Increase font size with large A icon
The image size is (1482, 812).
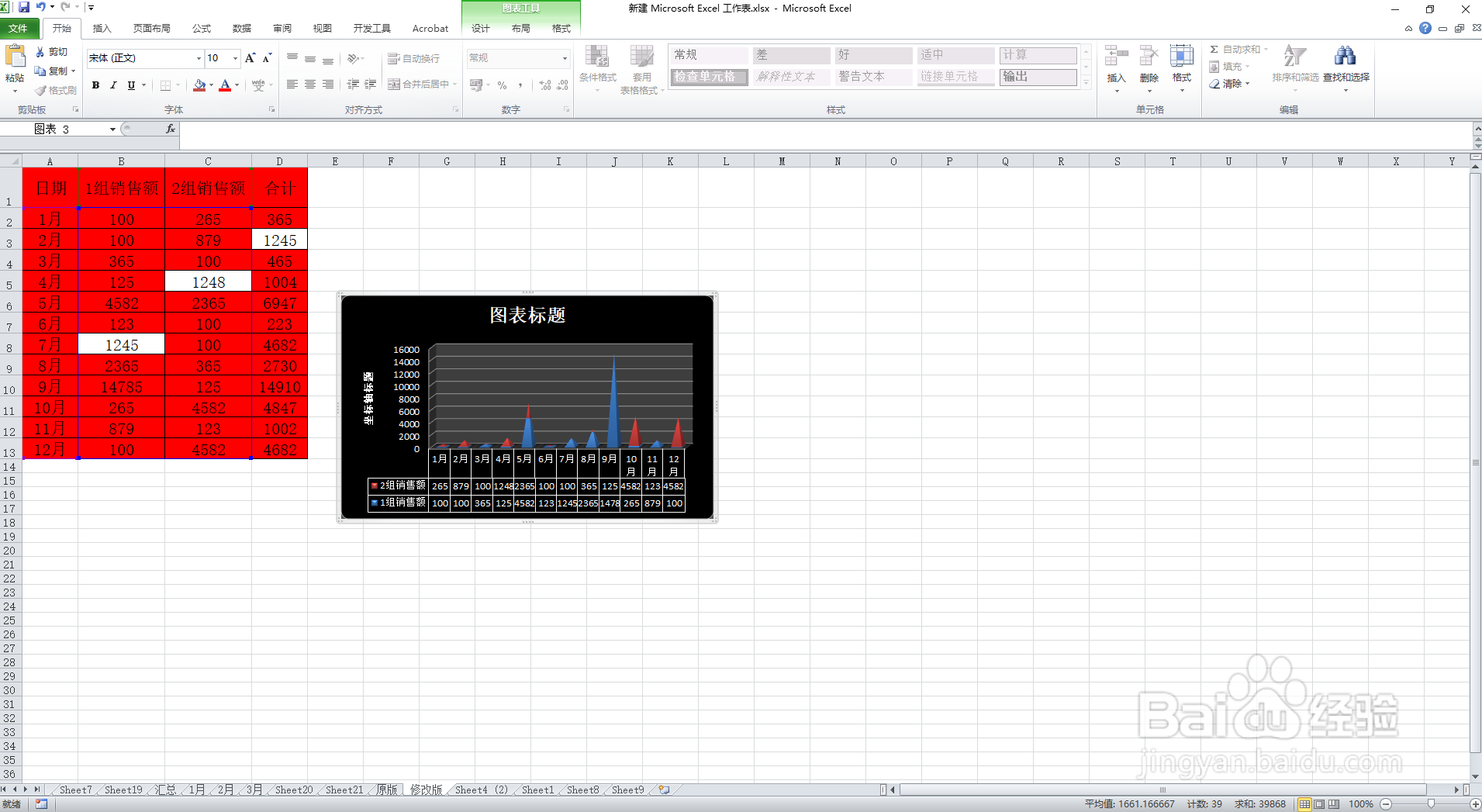pos(250,58)
